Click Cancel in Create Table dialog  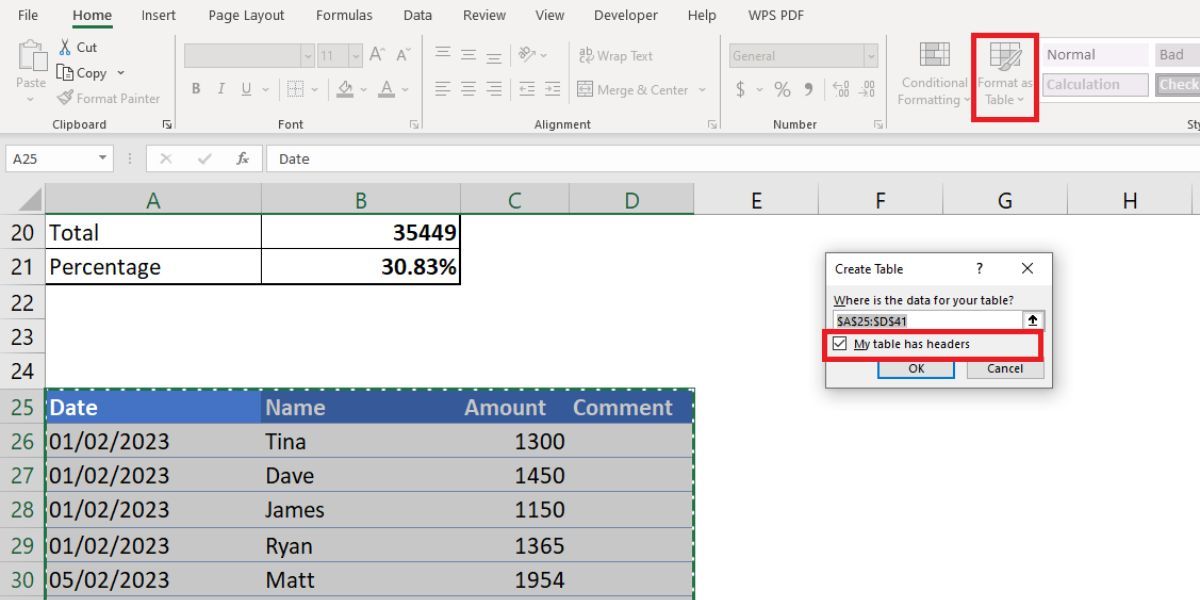pos(1004,368)
